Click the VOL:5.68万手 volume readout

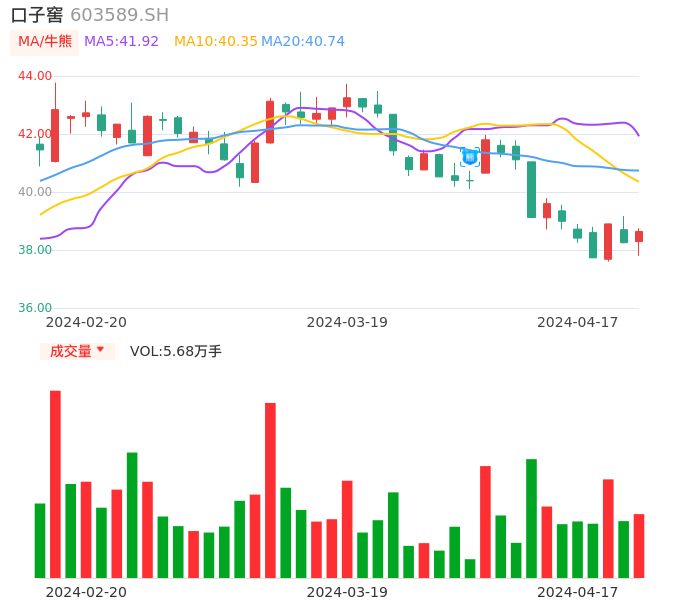[x=176, y=351]
